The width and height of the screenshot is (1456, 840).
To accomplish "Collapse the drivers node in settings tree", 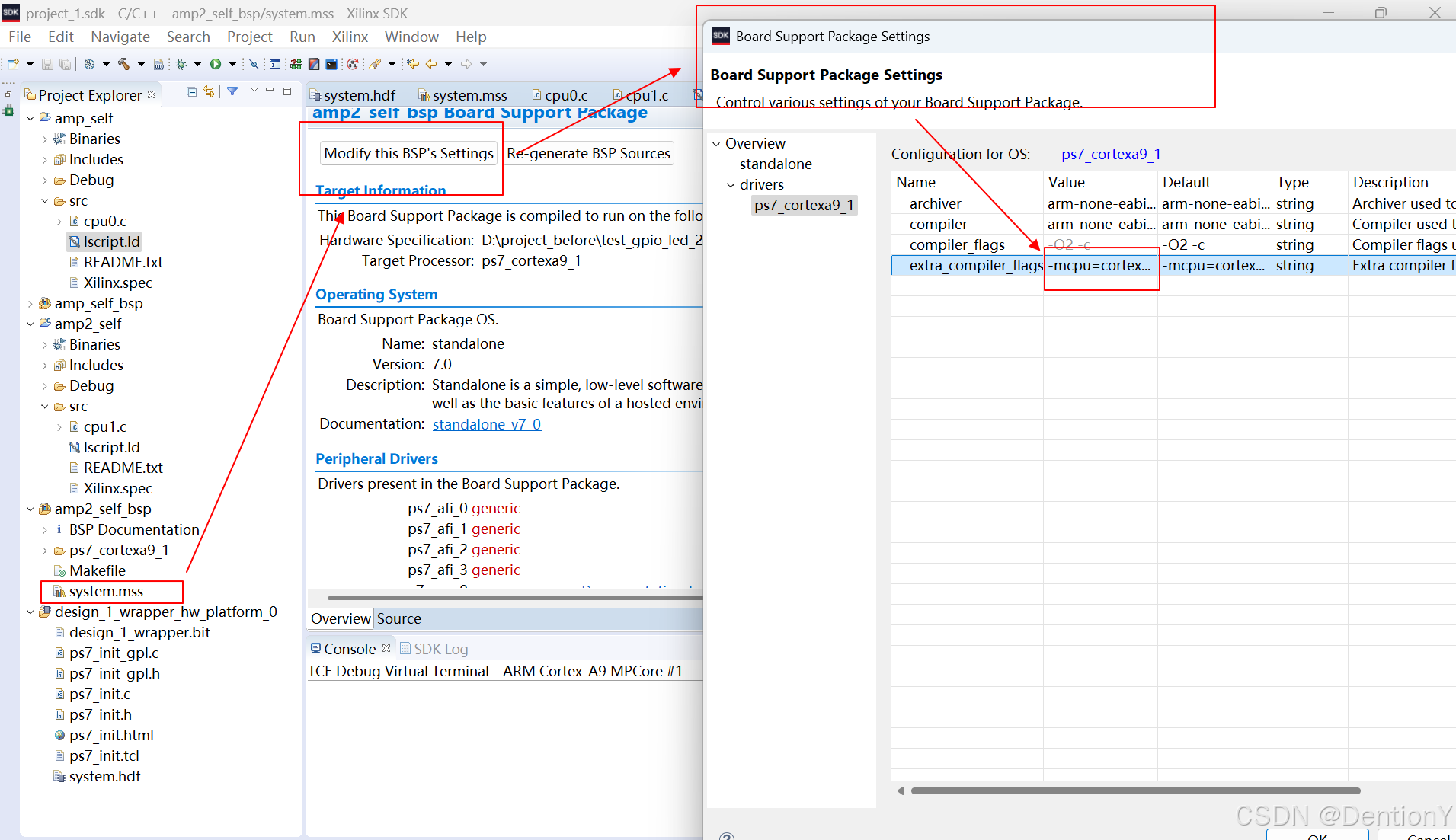I will point(731,185).
